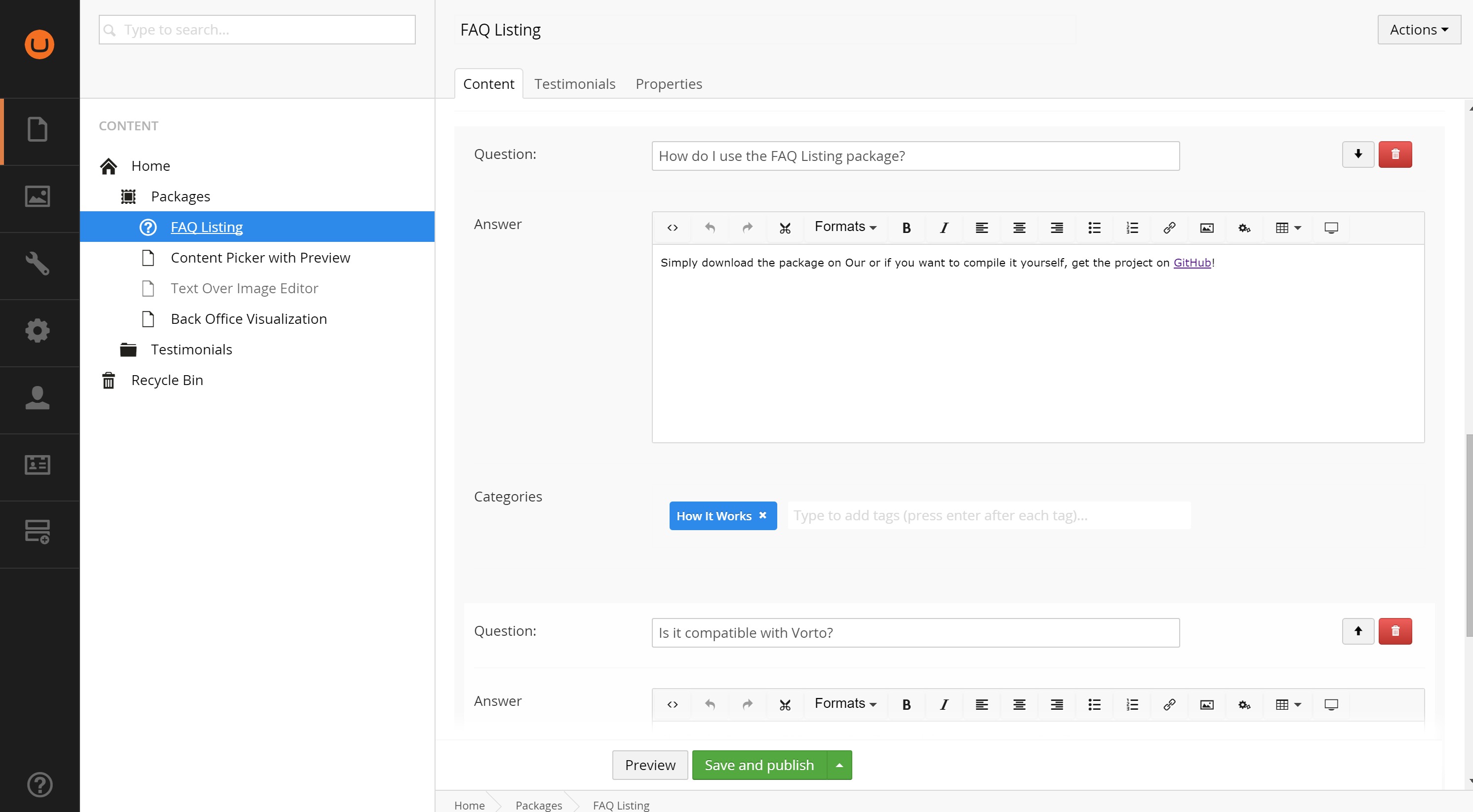1473x812 pixels.
Task: Click Packages in breadcrumb
Action: point(539,805)
